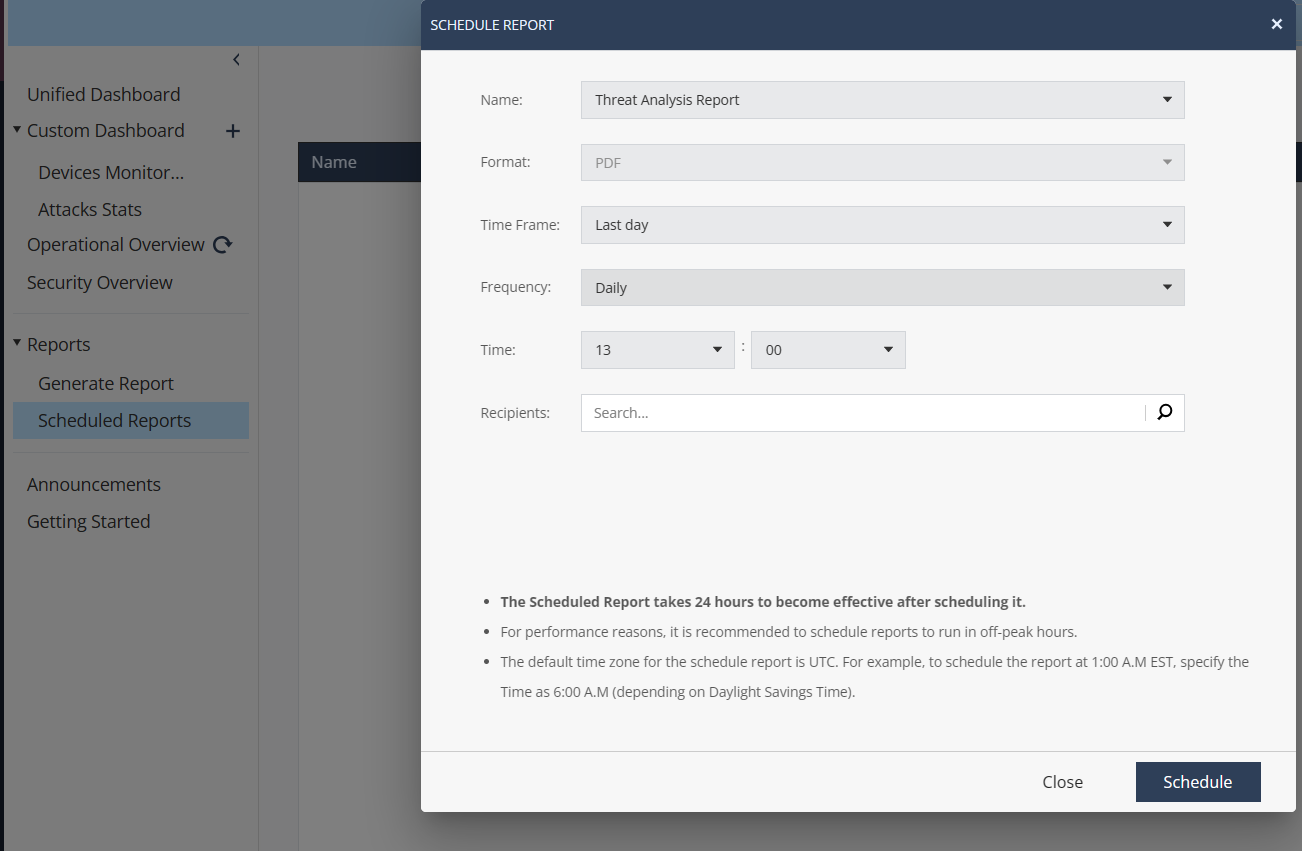Click the magnifier icon in Recipients field
Image resolution: width=1302 pixels, height=851 pixels.
tap(1165, 412)
